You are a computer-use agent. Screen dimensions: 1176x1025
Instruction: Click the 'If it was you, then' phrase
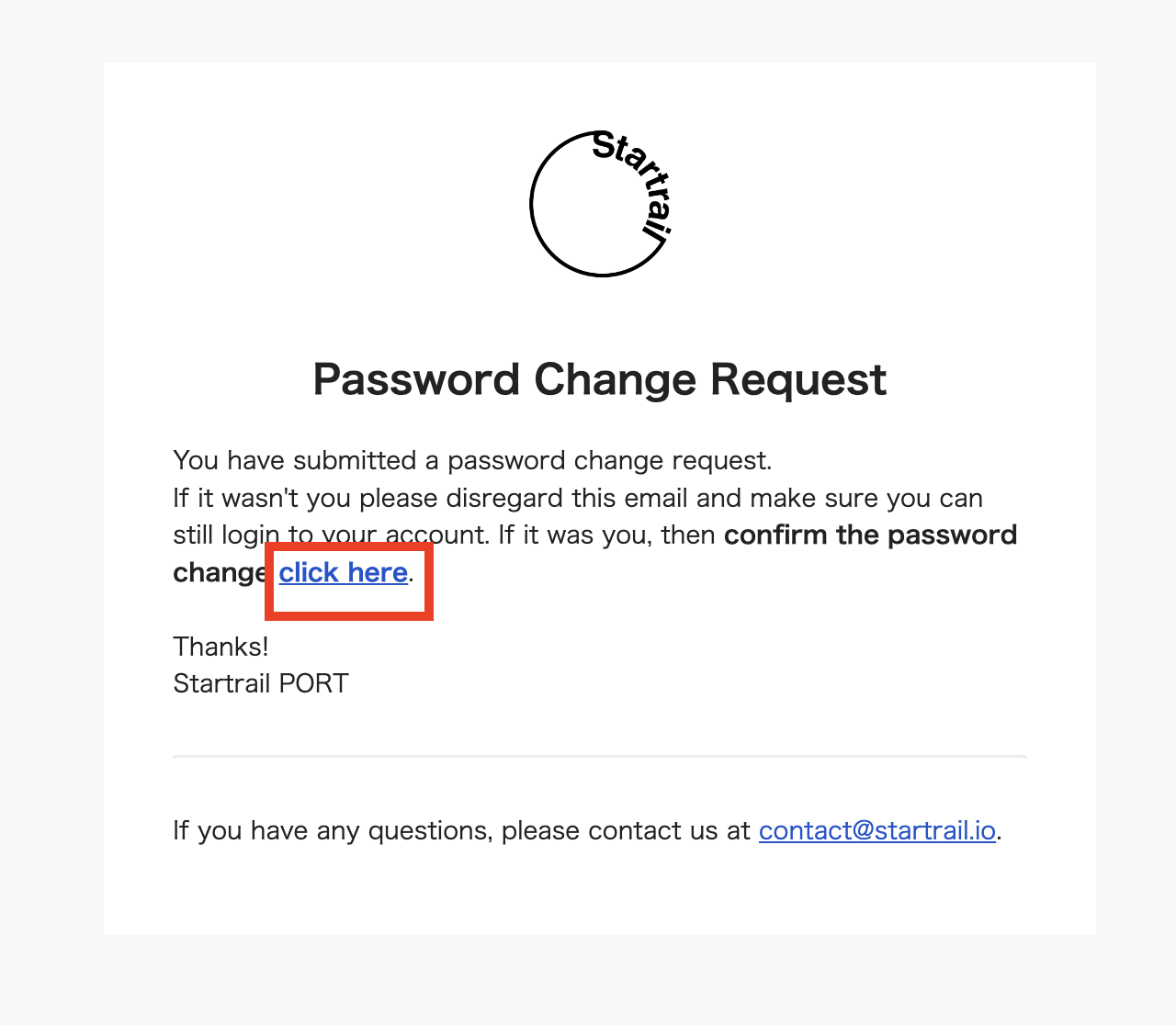[607, 535]
